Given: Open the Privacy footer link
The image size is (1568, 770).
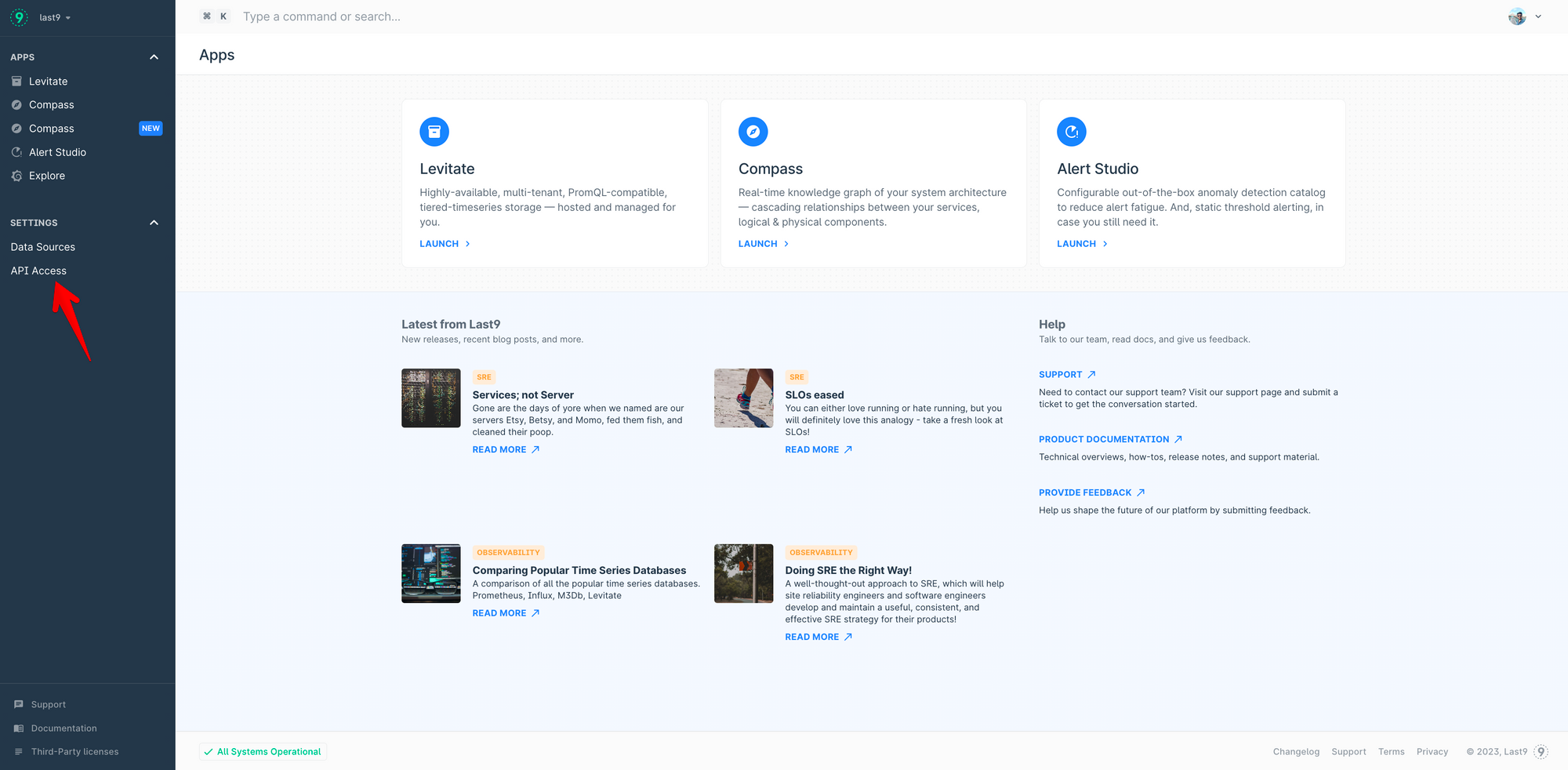Looking at the screenshot, I should coord(1432,752).
